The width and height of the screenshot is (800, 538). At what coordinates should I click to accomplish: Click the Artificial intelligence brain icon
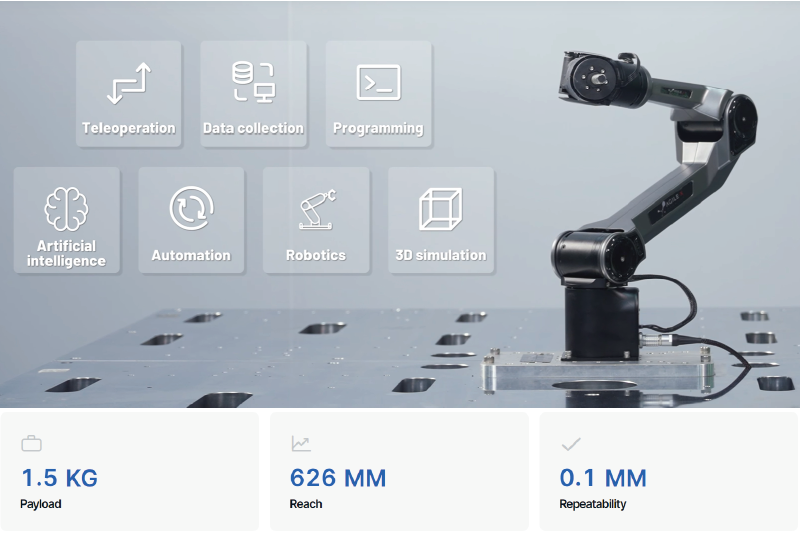coord(66,208)
